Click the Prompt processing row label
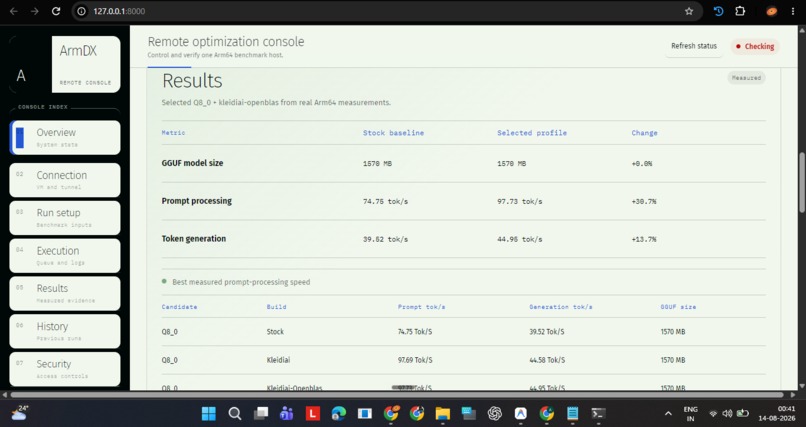 pos(196,201)
